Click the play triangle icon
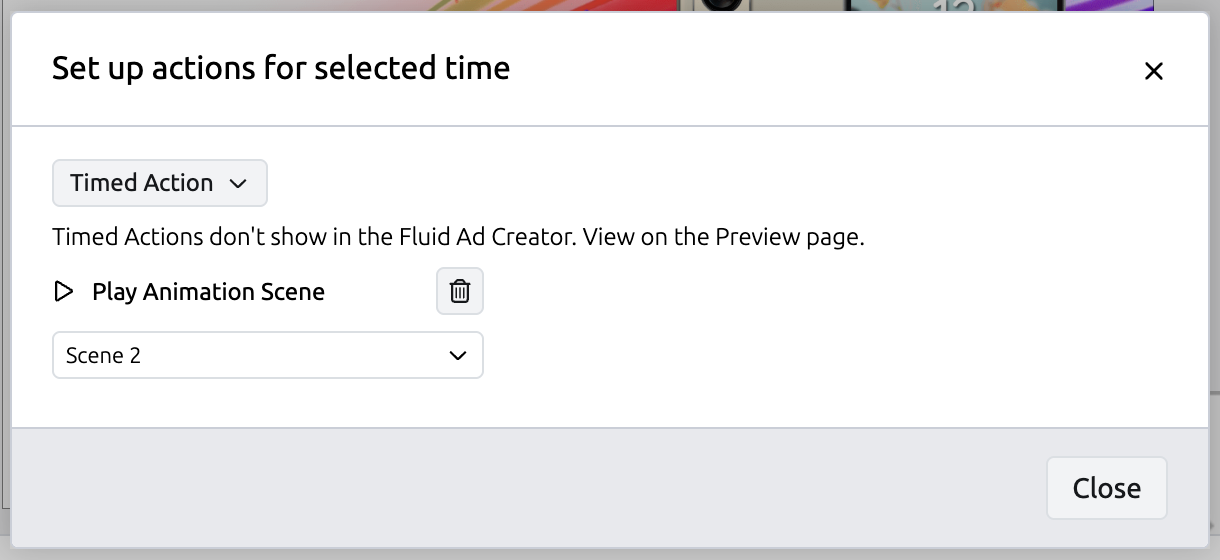 64,292
